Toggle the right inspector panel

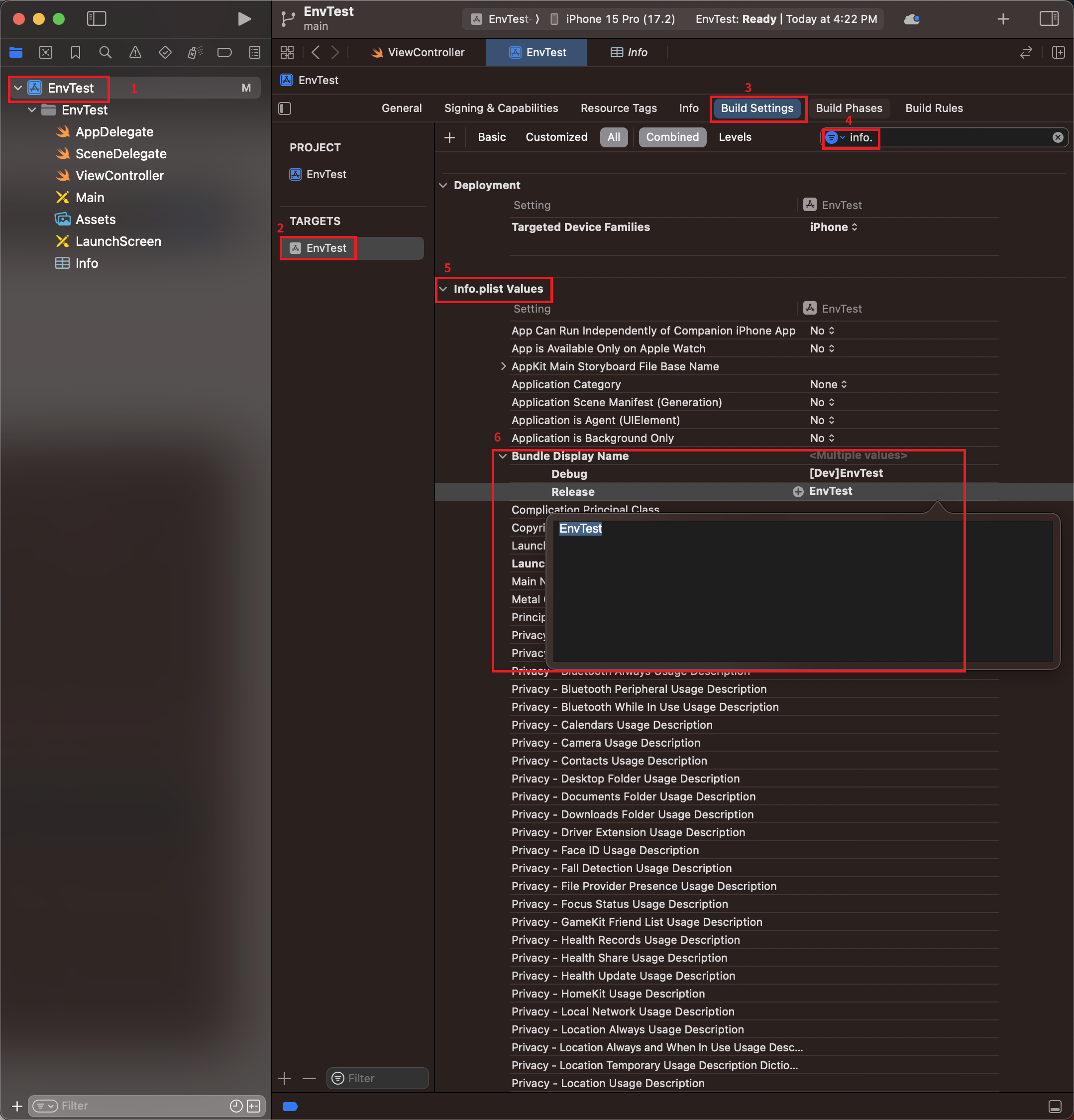click(1049, 19)
